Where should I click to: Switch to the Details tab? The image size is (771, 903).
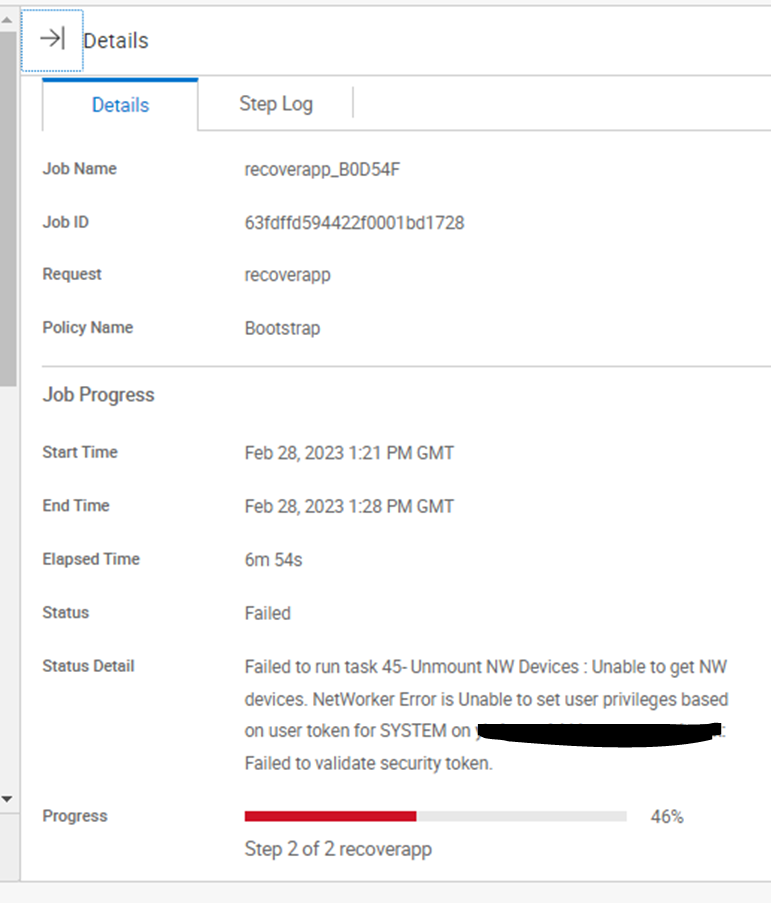click(x=120, y=104)
